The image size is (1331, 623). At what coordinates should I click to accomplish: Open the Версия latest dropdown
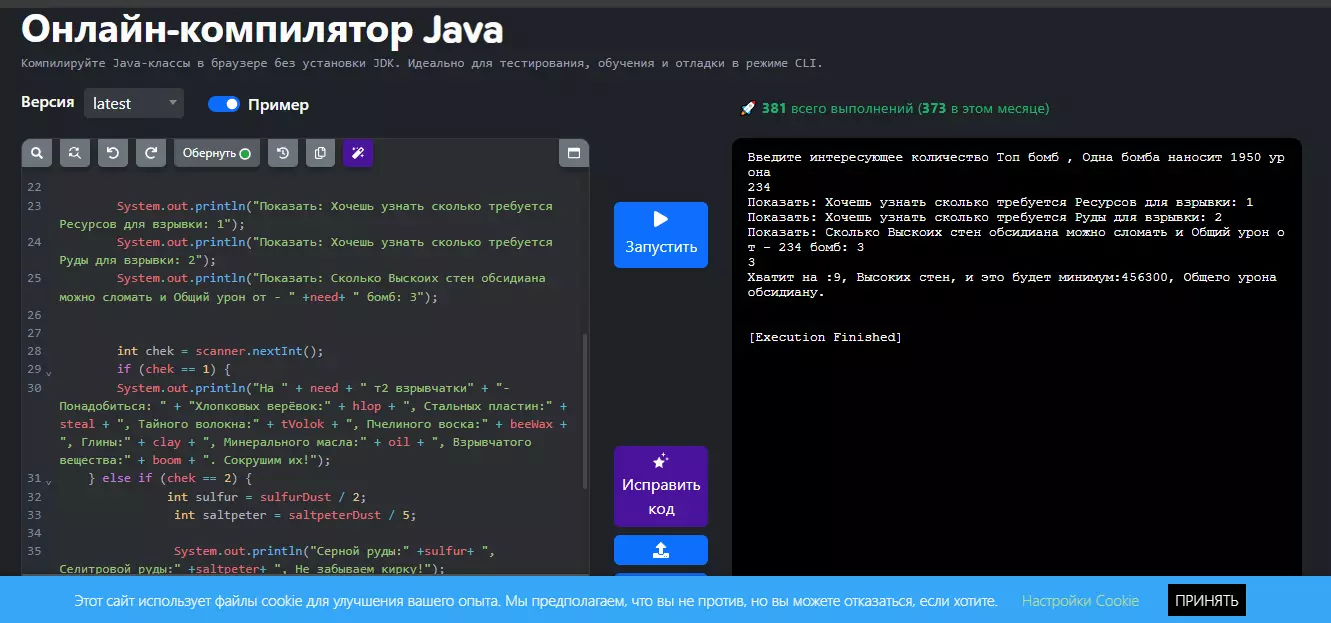coord(134,103)
